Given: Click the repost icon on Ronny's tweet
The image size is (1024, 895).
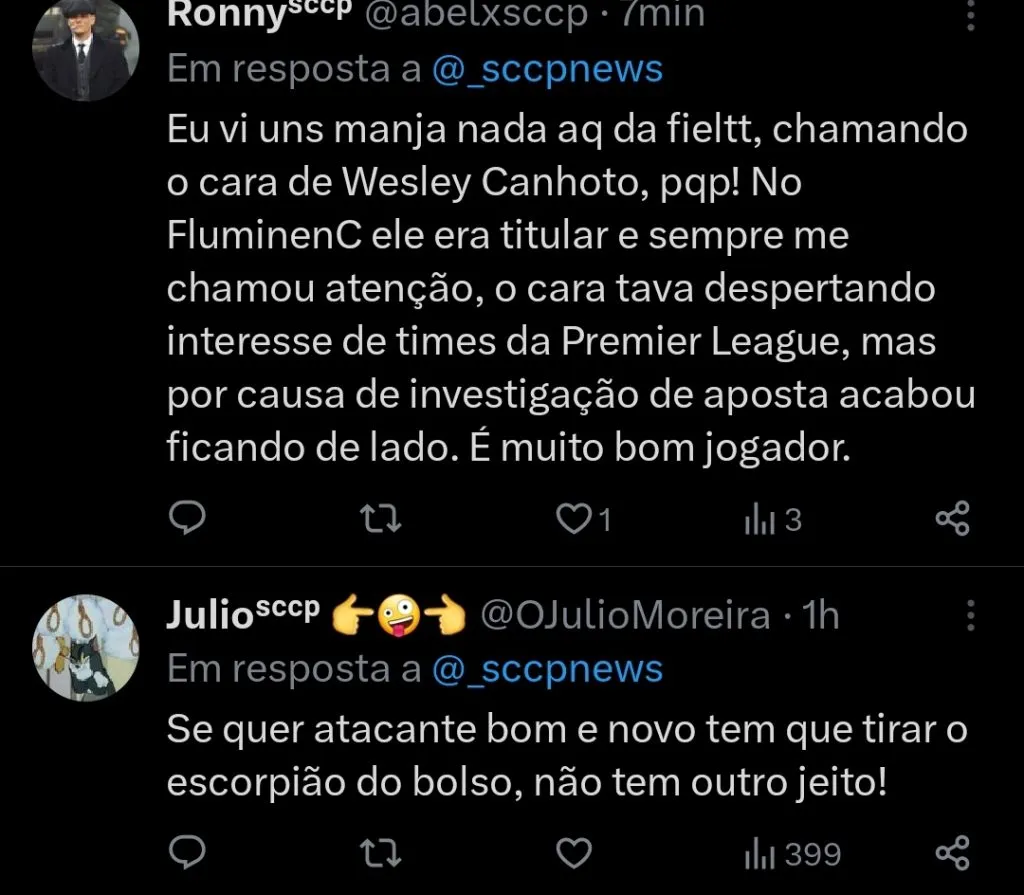Looking at the screenshot, I should 378,518.
